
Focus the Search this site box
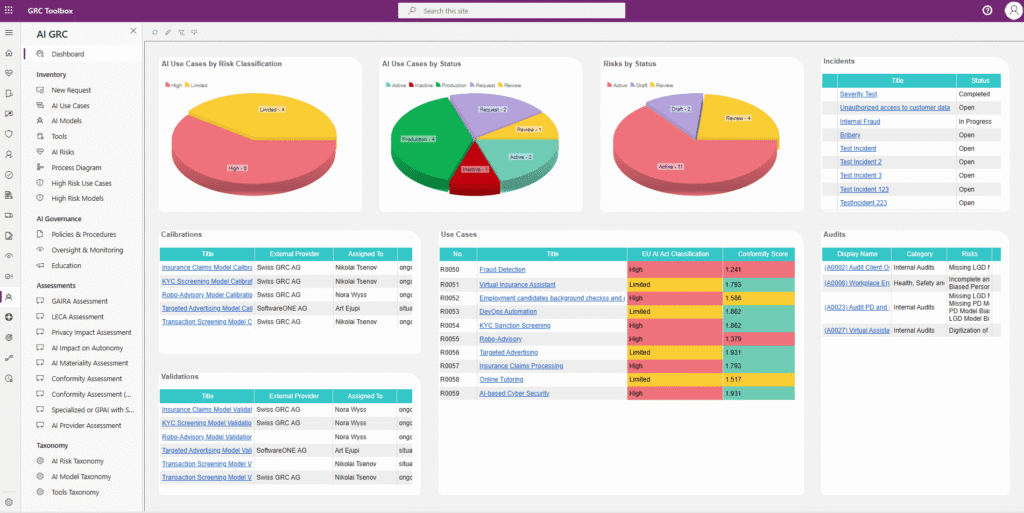(x=511, y=10)
